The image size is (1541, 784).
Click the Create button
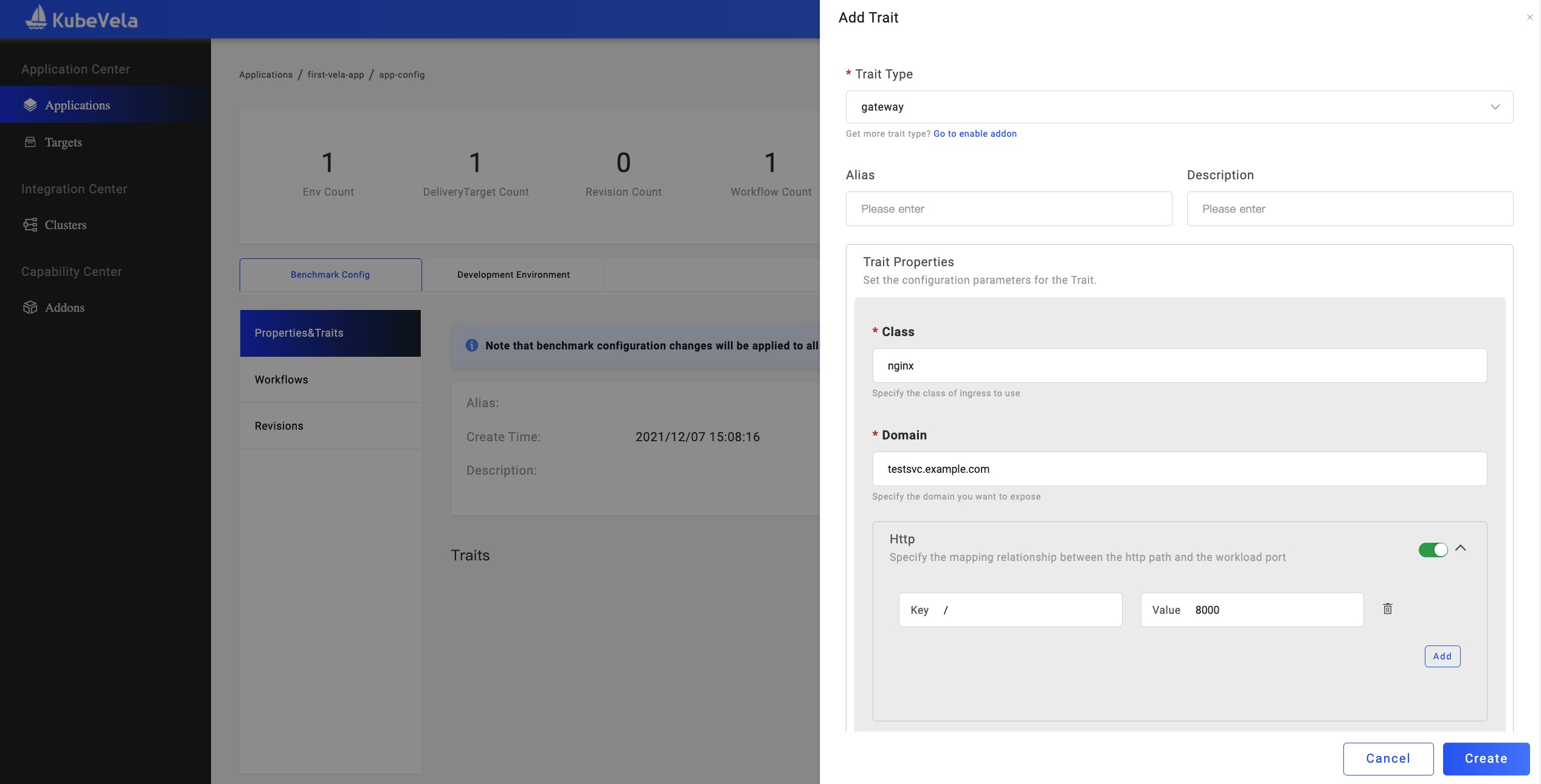(1485, 758)
